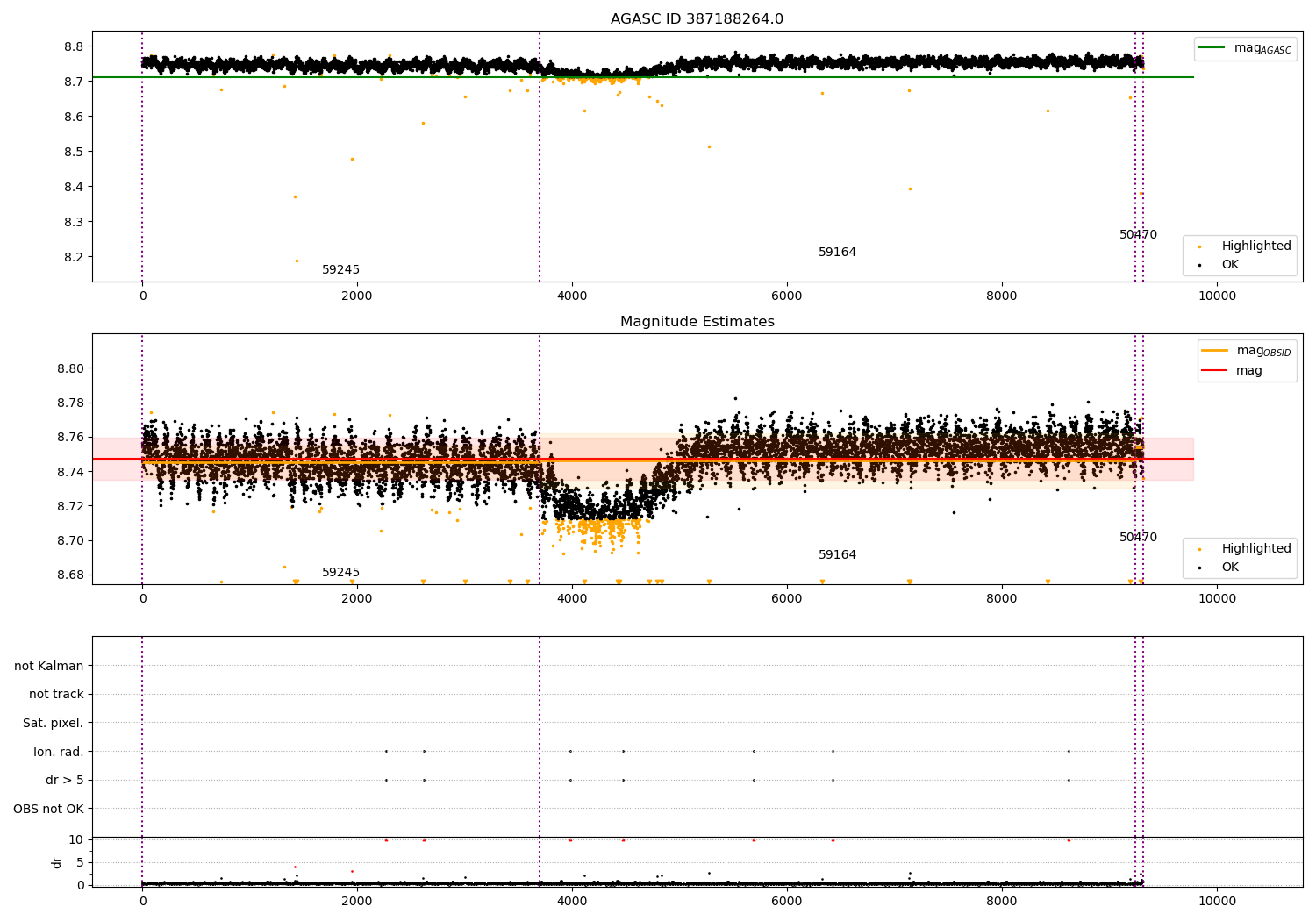Image resolution: width=1316 pixels, height=921 pixels.
Task: Click x-axis tick 2000 under bottom dr plot
Action: tap(357, 901)
